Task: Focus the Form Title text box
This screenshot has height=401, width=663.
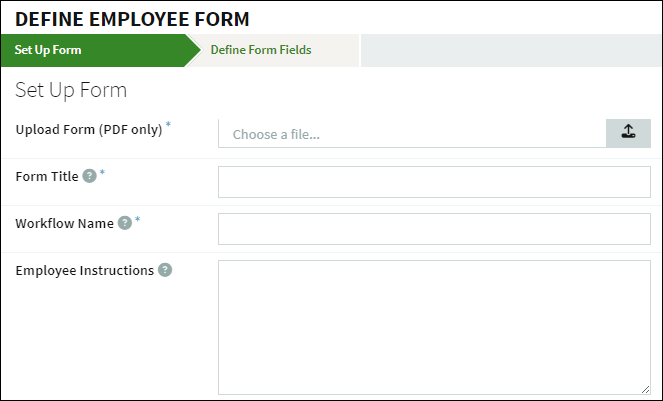Action: tap(434, 182)
